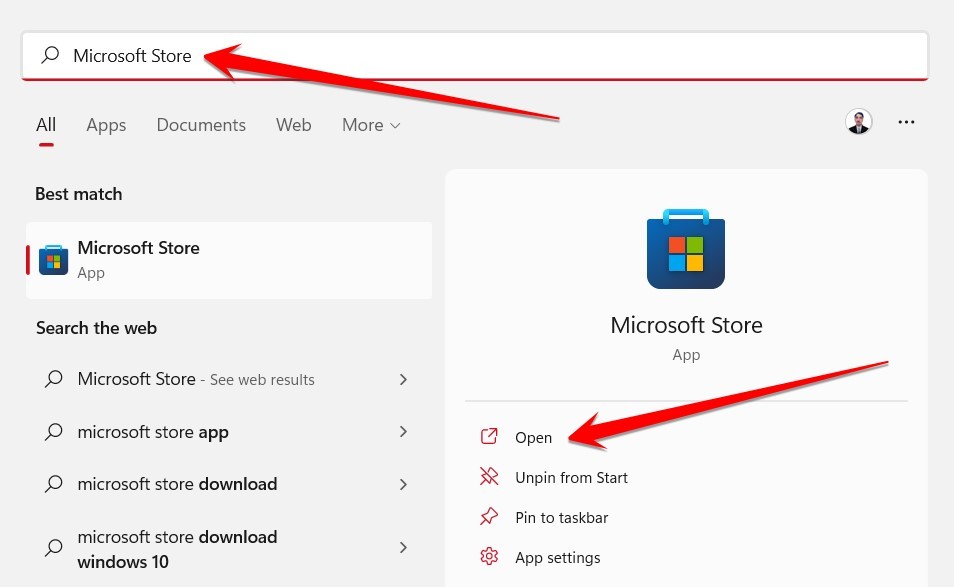Click the Microsoft Store title in preview pane
The height and width of the screenshot is (587, 954).
tap(686, 325)
